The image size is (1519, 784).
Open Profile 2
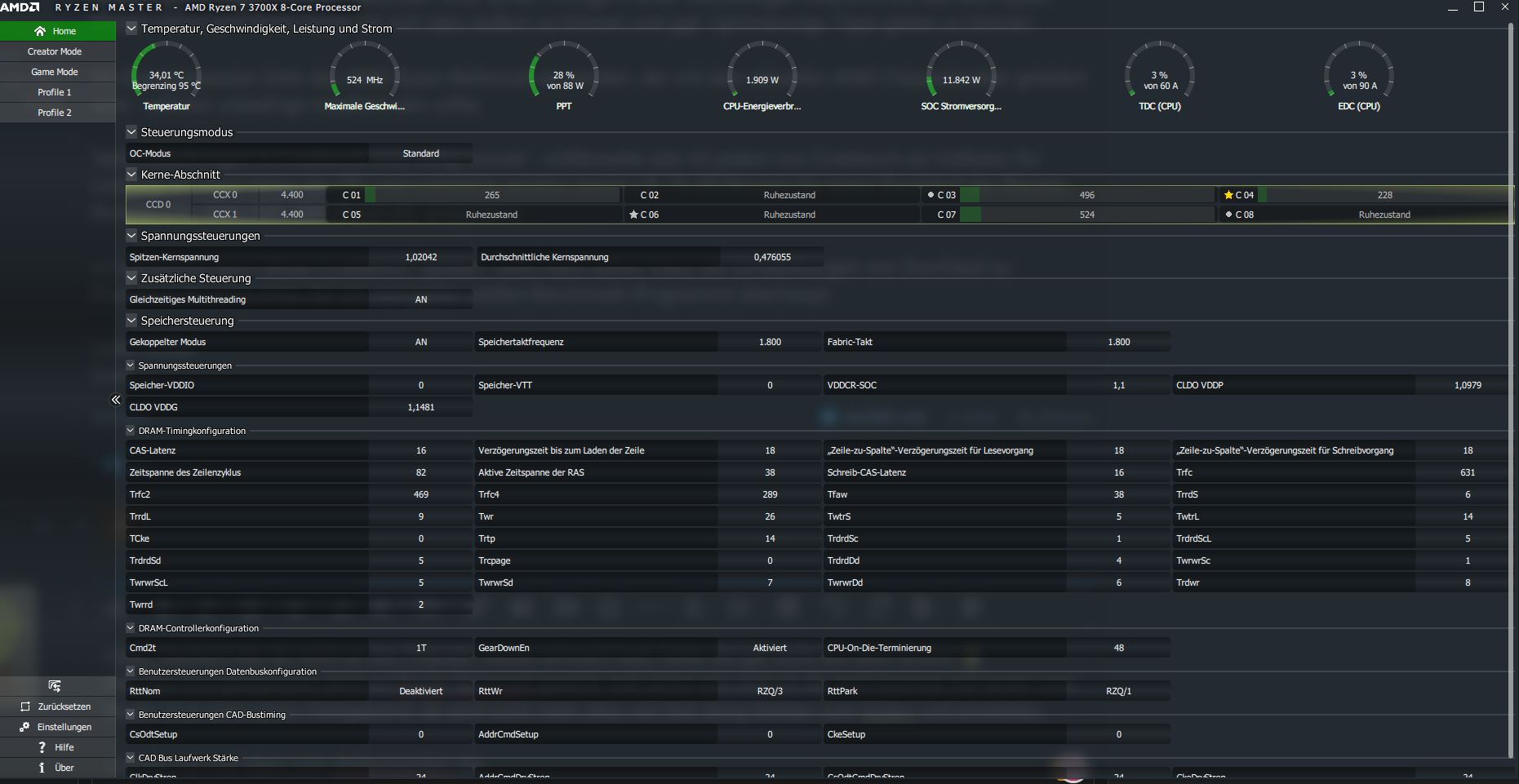[58, 113]
